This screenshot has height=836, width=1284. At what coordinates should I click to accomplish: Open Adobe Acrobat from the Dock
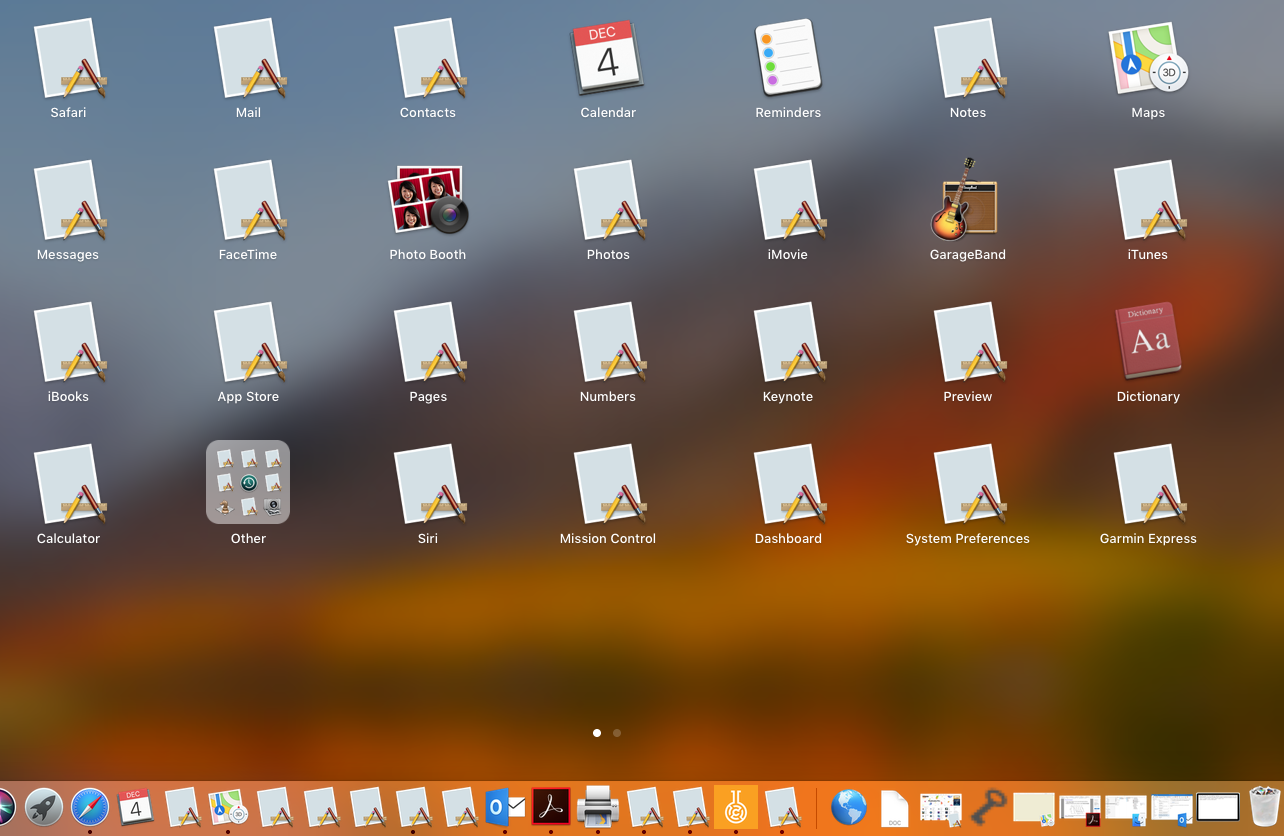click(551, 807)
